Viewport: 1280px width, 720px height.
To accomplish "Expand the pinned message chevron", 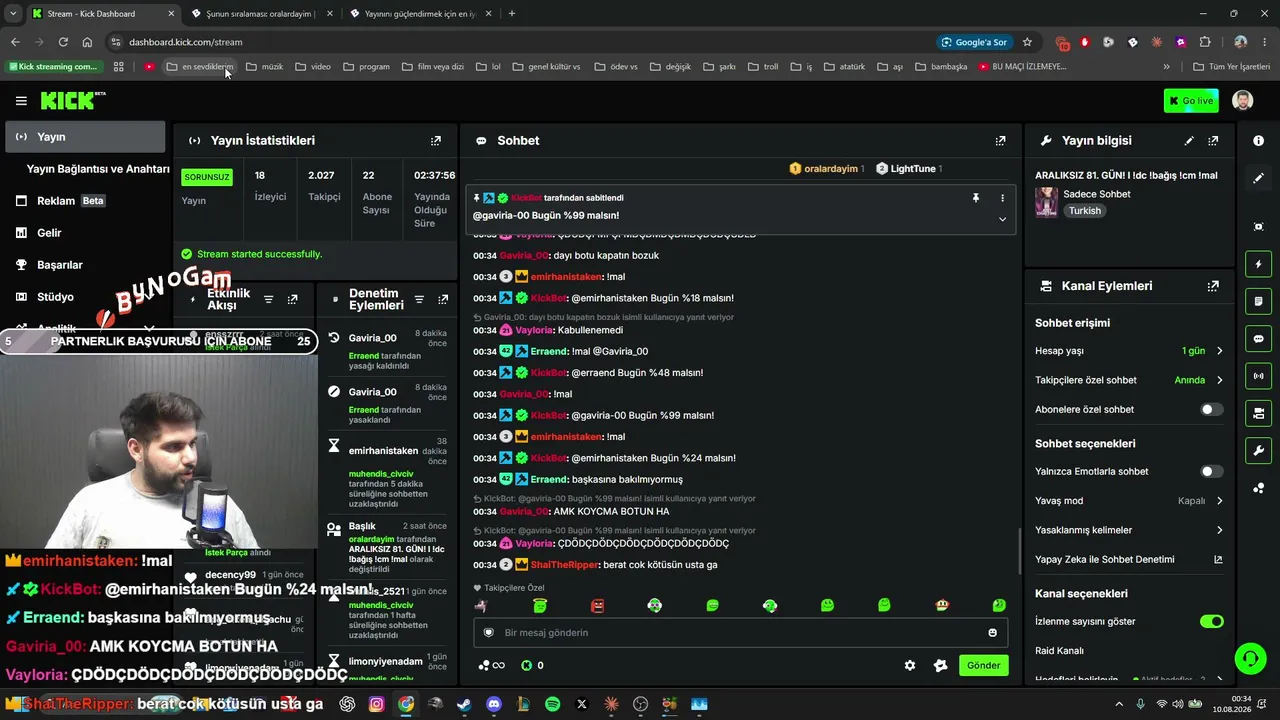I will (x=1002, y=219).
